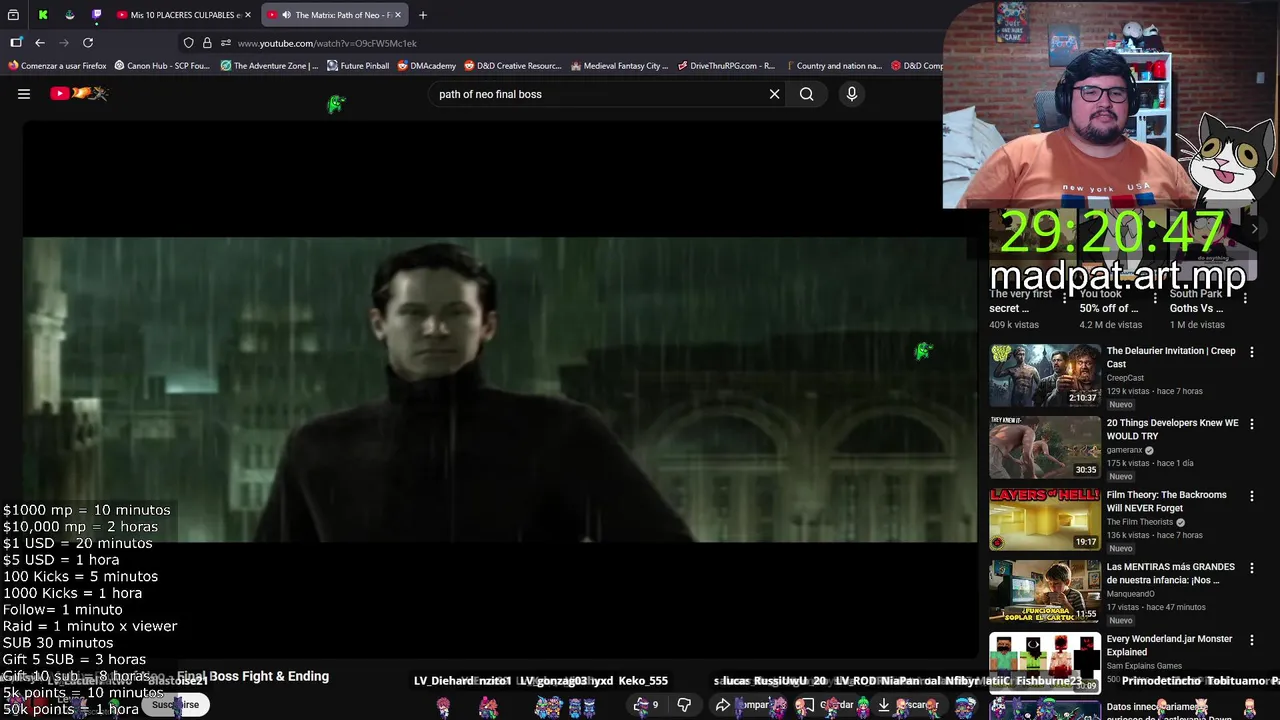The width and height of the screenshot is (1280, 720).
Task: Open a new browser tab
Action: pos(423,15)
